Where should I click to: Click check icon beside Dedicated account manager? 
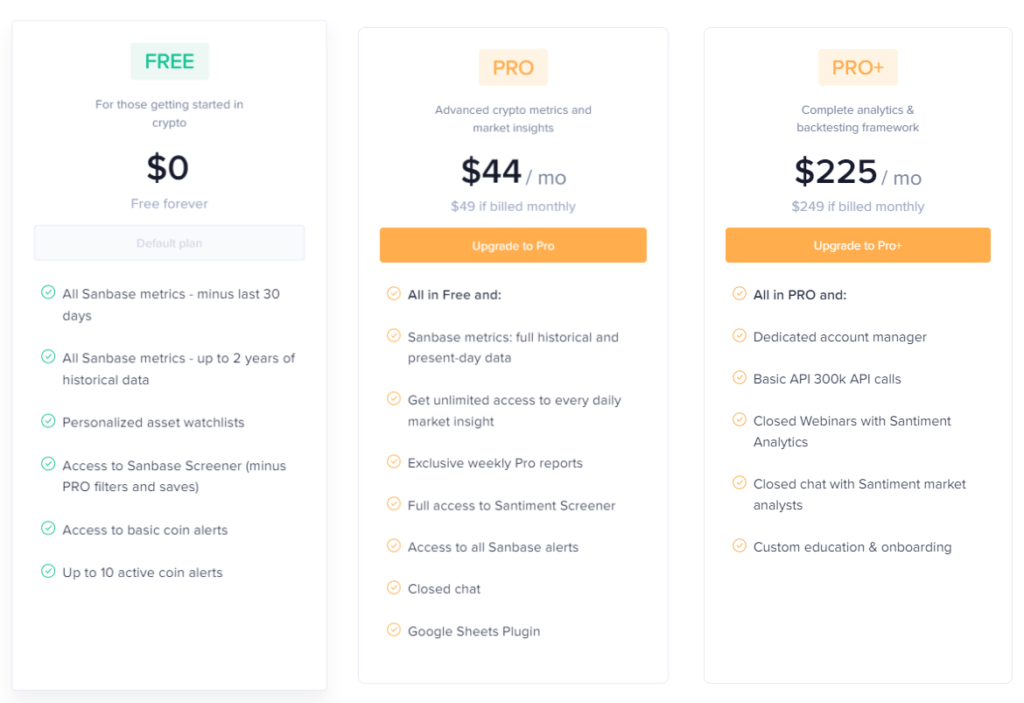(x=739, y=336)
